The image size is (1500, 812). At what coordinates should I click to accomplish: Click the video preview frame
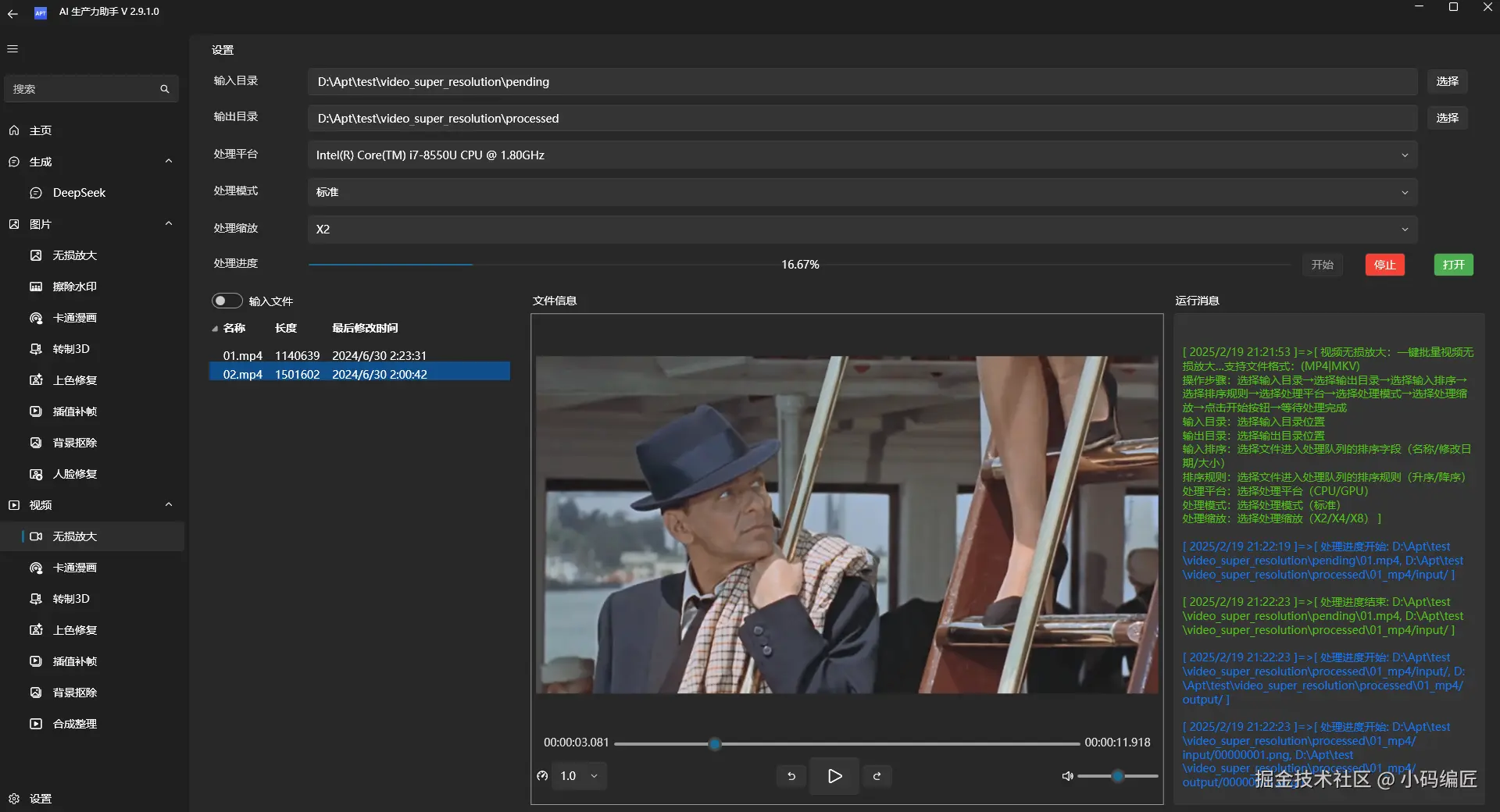[x=847, y=525]
